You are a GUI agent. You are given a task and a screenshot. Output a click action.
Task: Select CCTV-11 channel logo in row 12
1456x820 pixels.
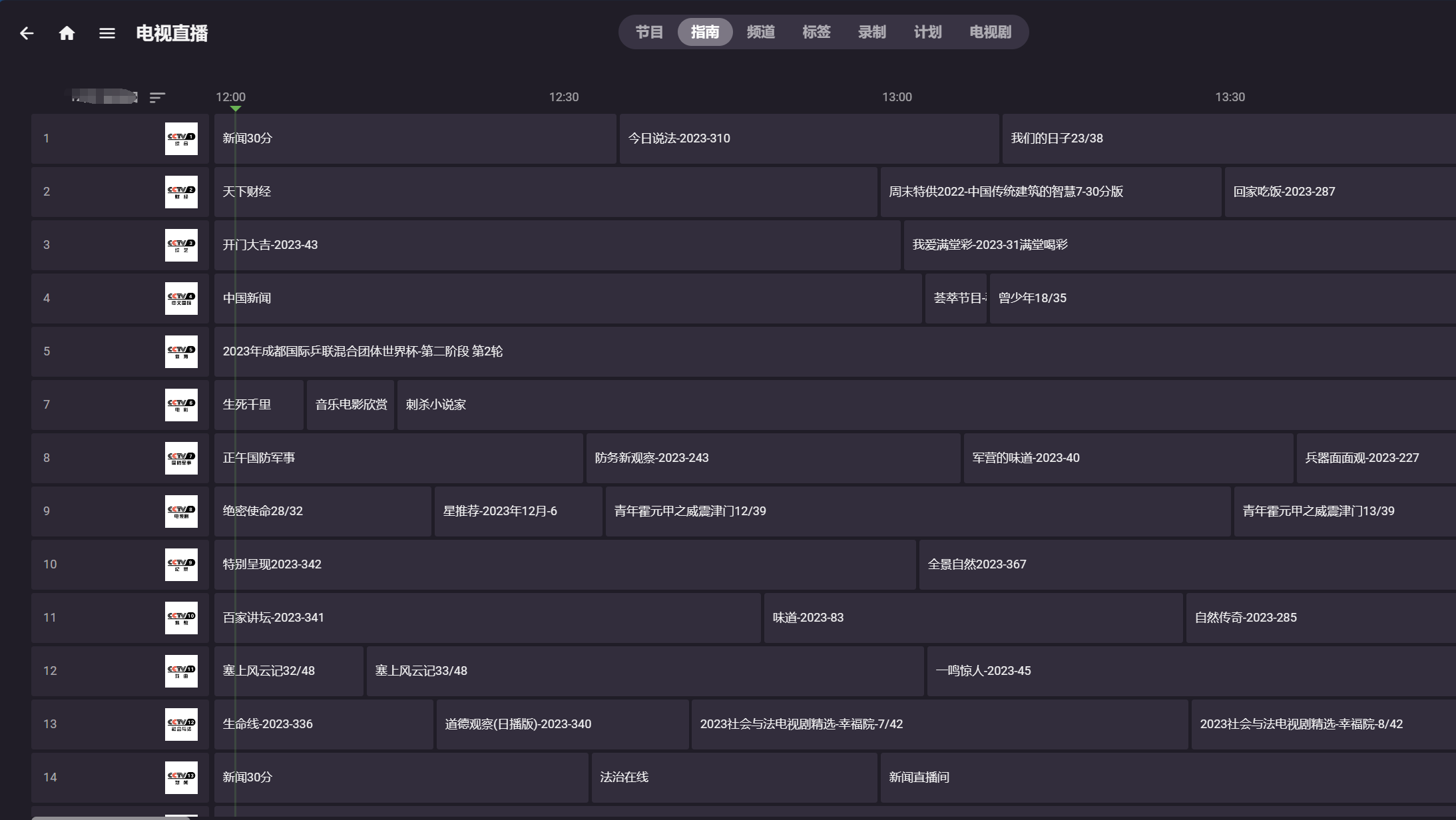click(x=181, y=671)
